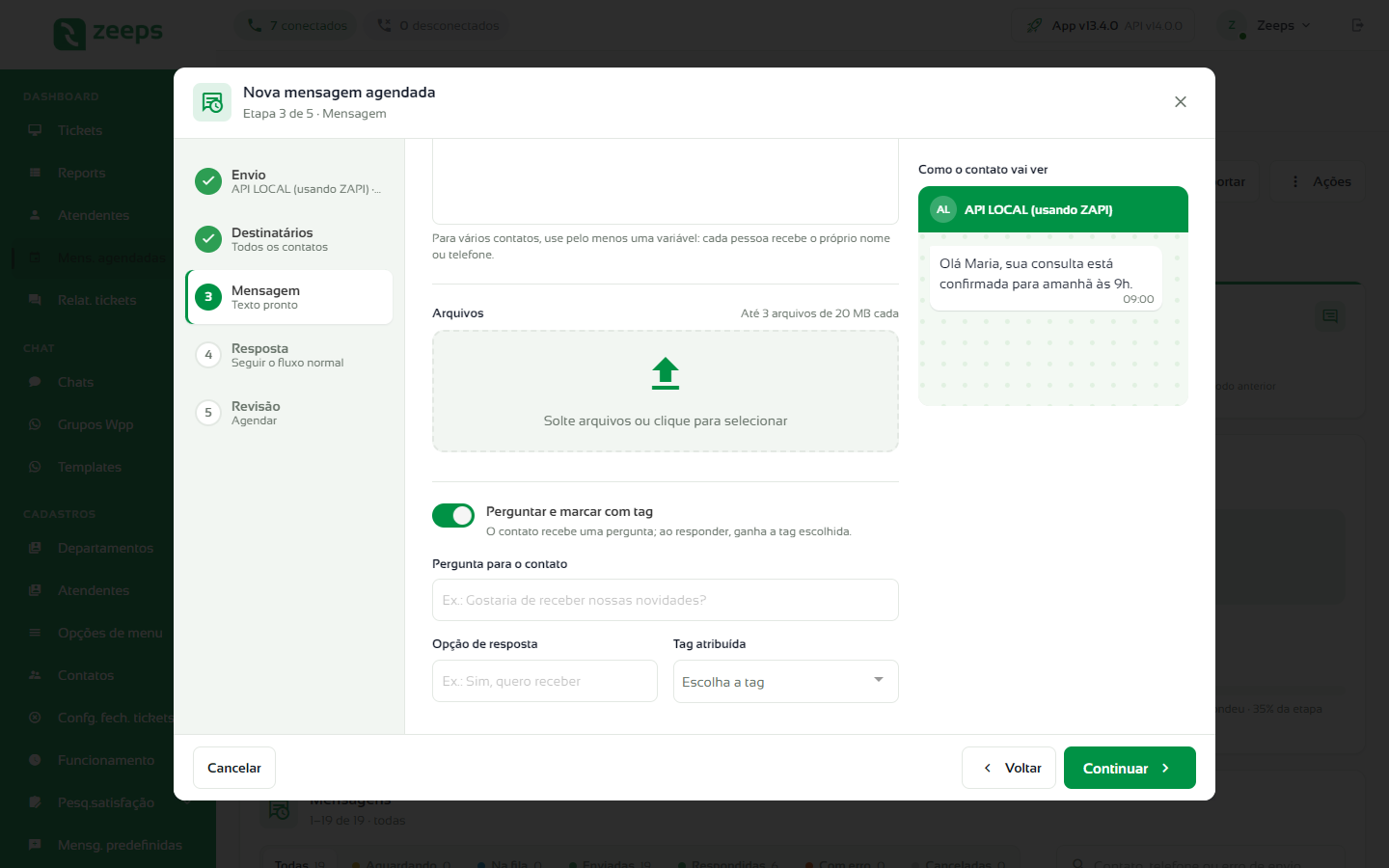Click the phone icon beside 7 conectados
Screen dimensions: 1389x868
tap(255, 25)
